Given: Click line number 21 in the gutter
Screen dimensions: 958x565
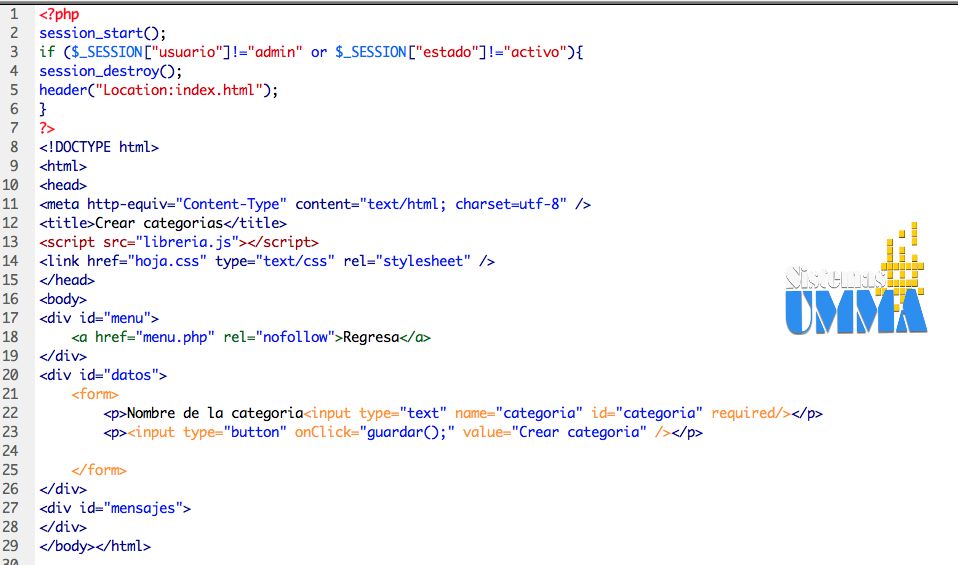Looking at the screenshot, I should click(11, 394).
